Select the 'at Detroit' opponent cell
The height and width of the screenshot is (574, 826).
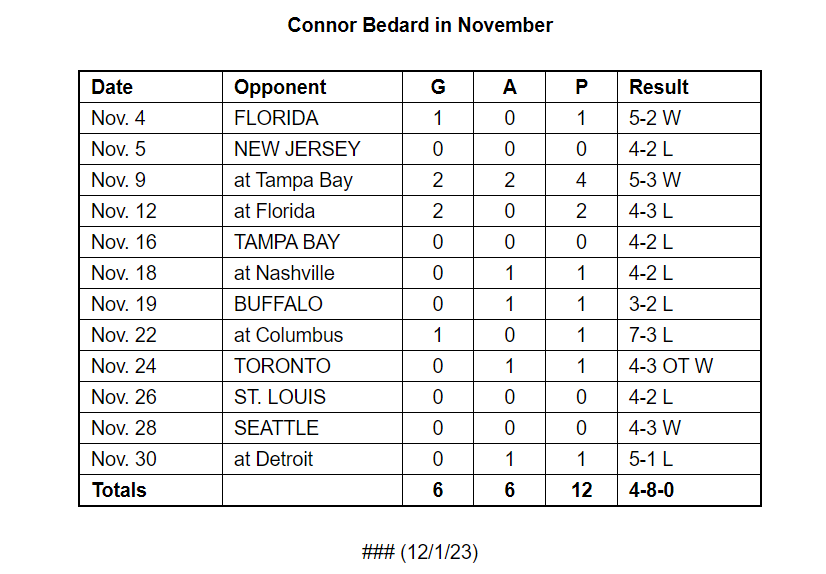click(x=312, y=459)
